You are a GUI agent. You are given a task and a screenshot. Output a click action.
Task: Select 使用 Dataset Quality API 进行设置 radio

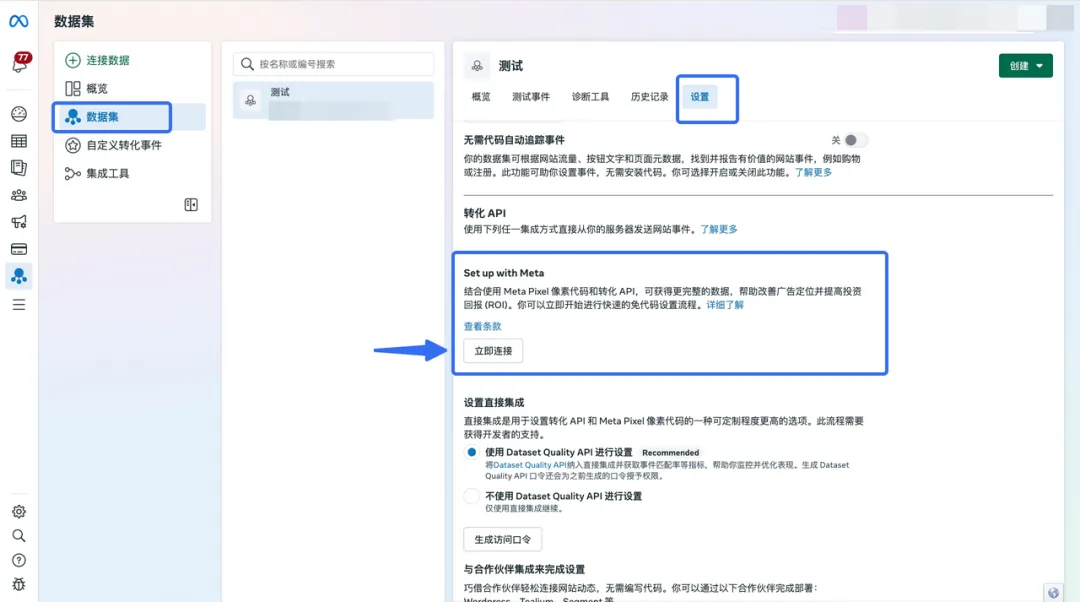471,453
